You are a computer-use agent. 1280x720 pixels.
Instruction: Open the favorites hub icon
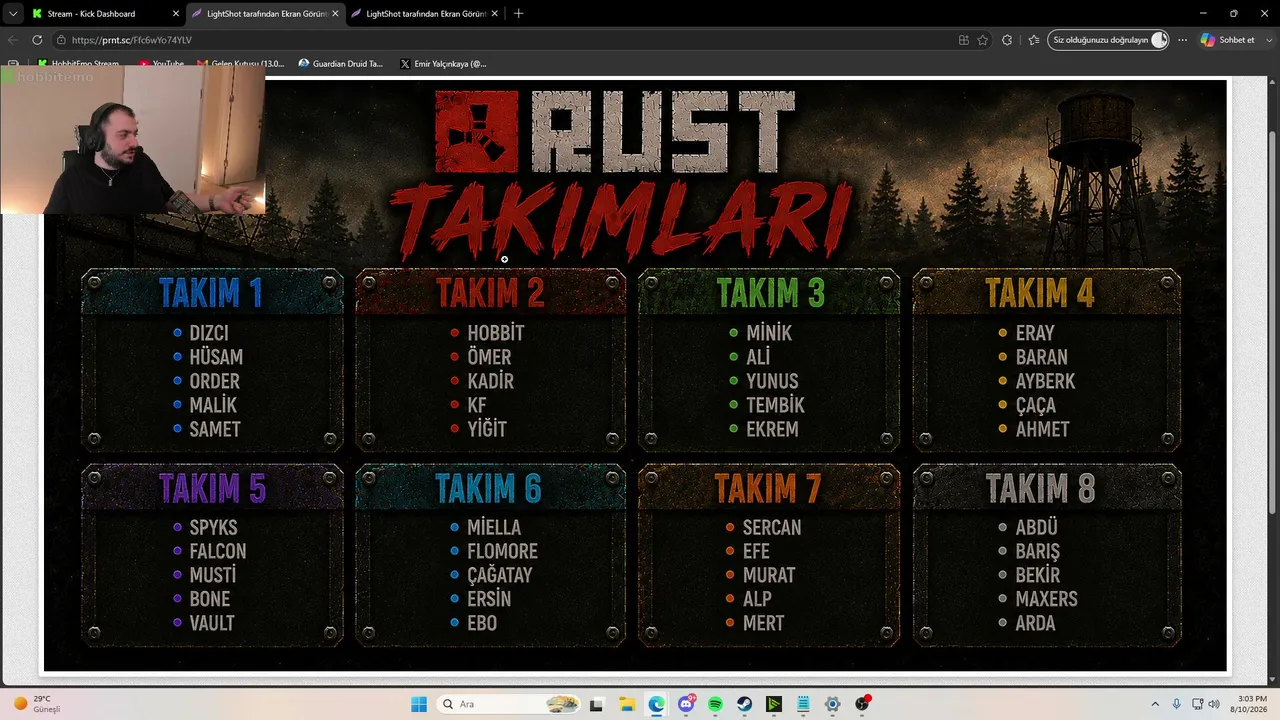point(1033,40)
